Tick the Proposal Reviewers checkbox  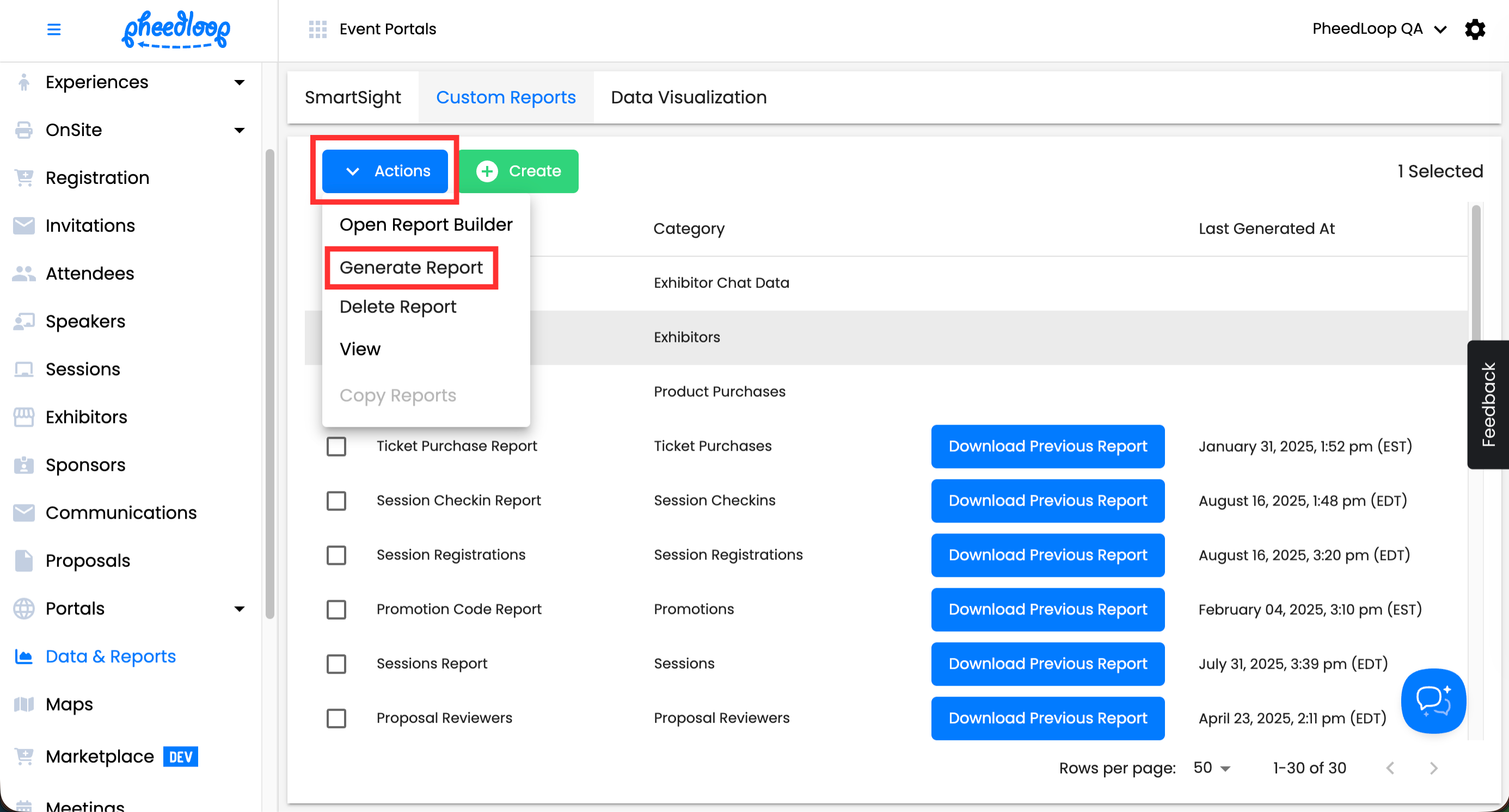336,718
